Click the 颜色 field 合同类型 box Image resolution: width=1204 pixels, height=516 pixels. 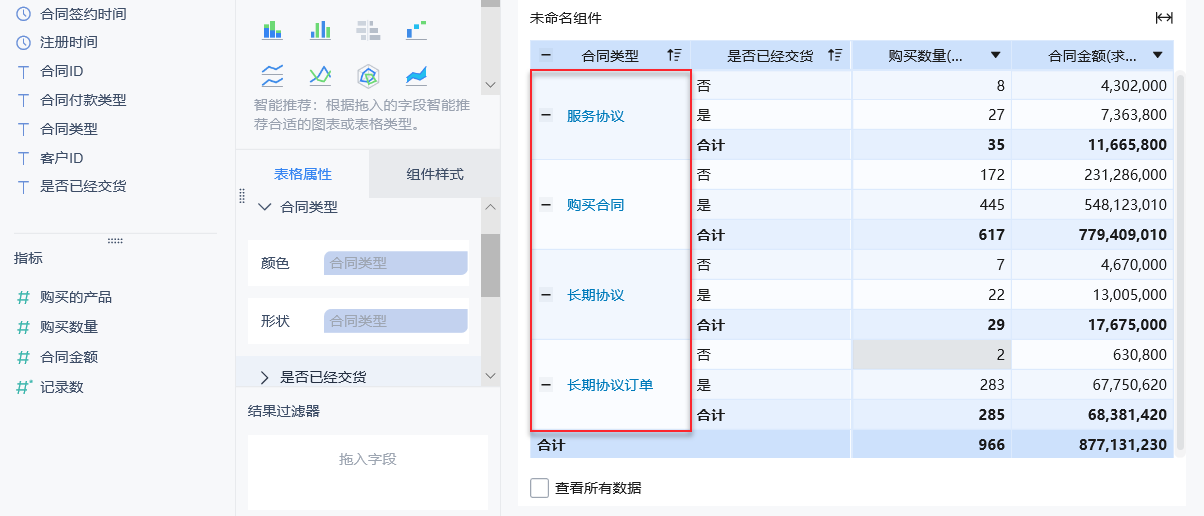[x=395, y=263]
